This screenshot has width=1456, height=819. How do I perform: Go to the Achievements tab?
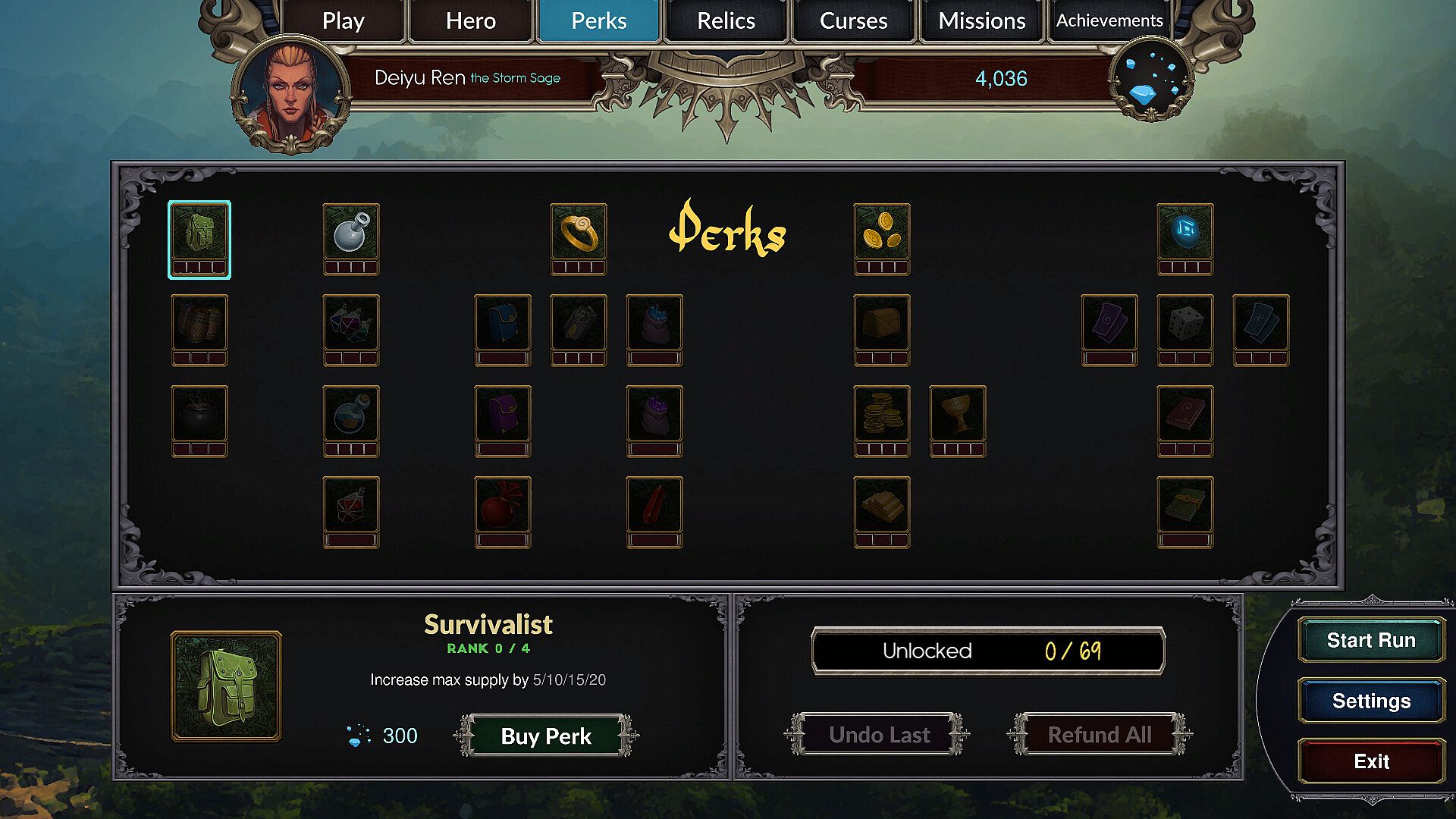coord(1109,20)
